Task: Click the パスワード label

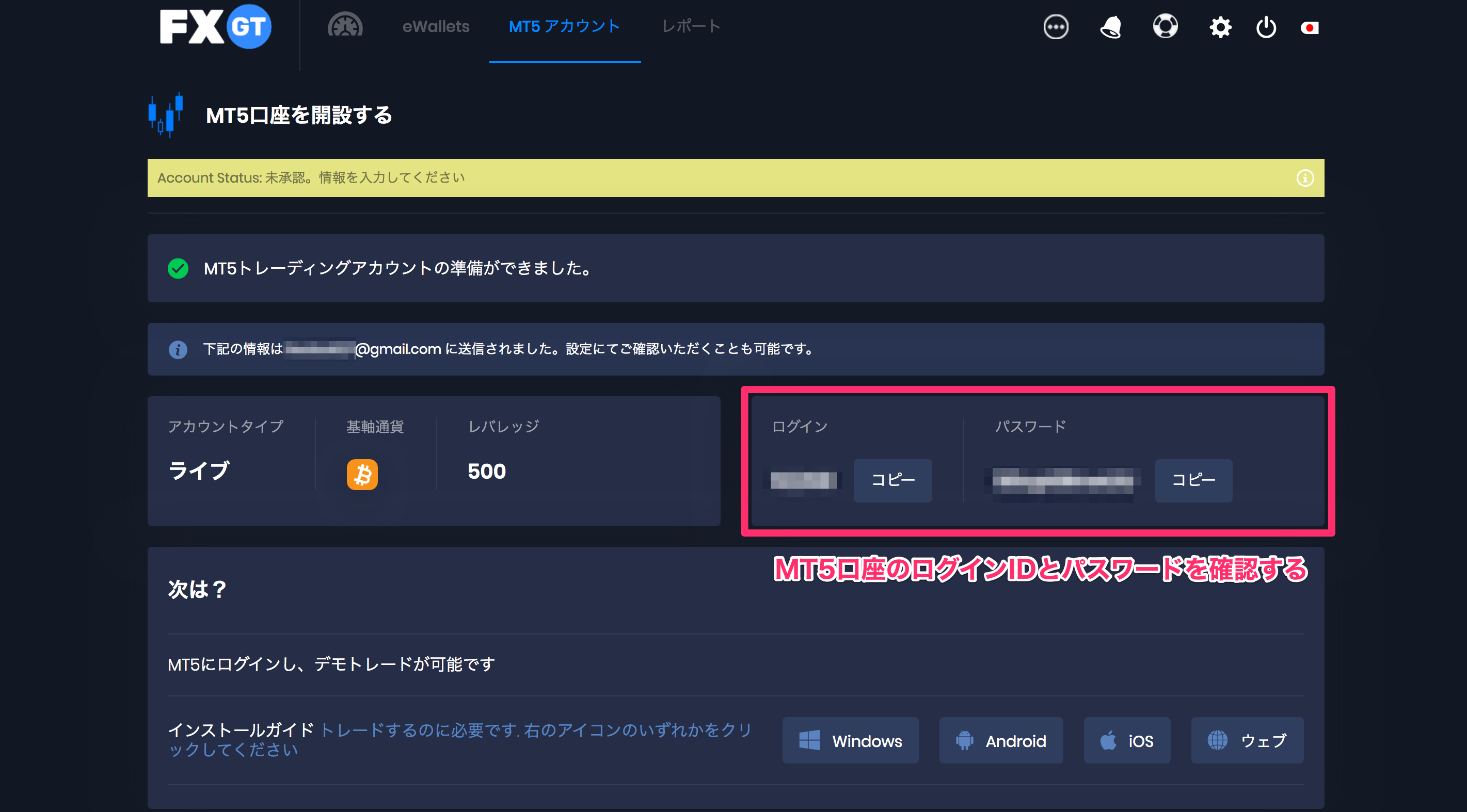Action: 1030,426
